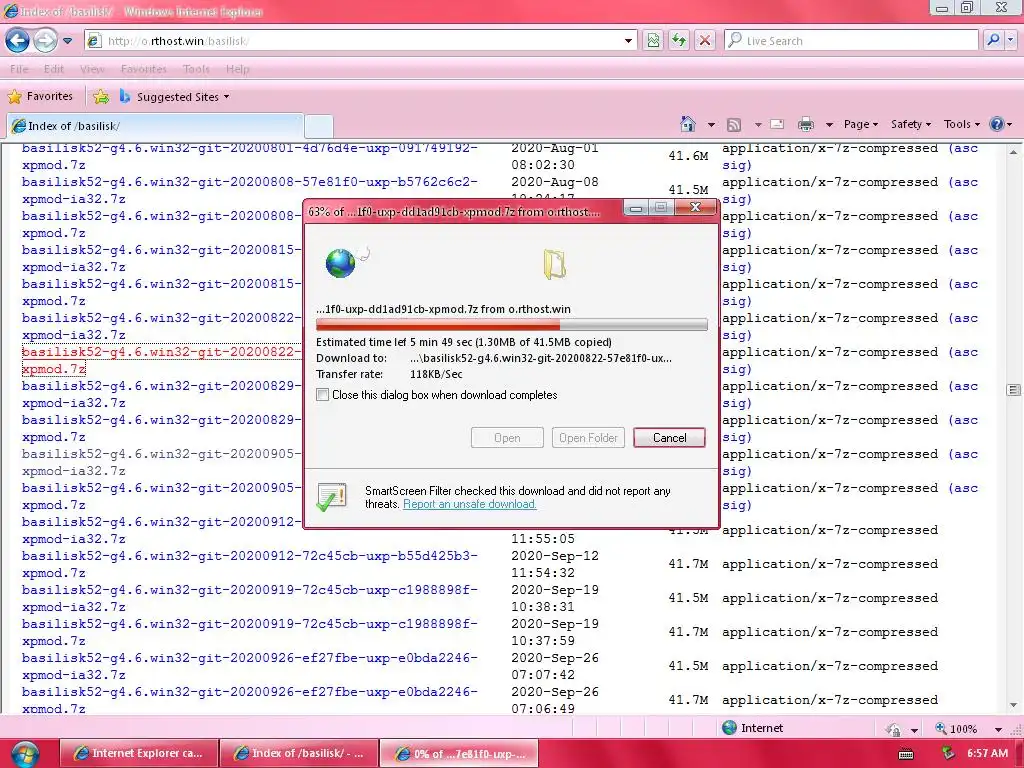Click Cancel in the download dialog
This screenshot has width=1024, height=768.
pyautogui.click(x=669, y=438)
